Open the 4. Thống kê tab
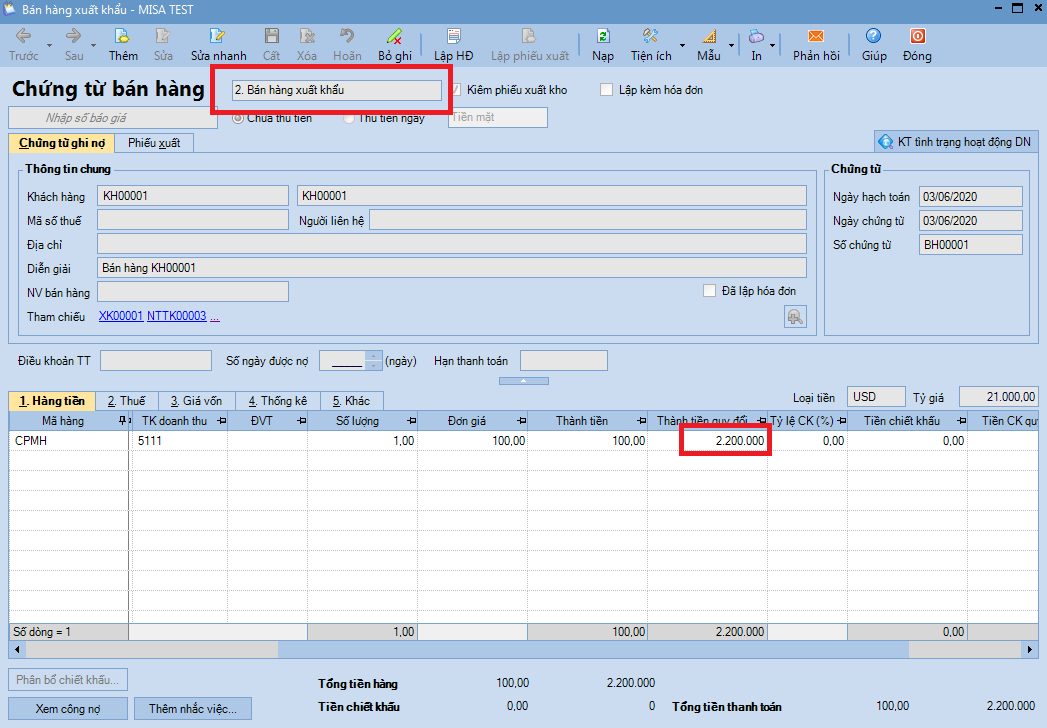The height and width of the screenshot is (728, 1047). click(x=278, y=401)
